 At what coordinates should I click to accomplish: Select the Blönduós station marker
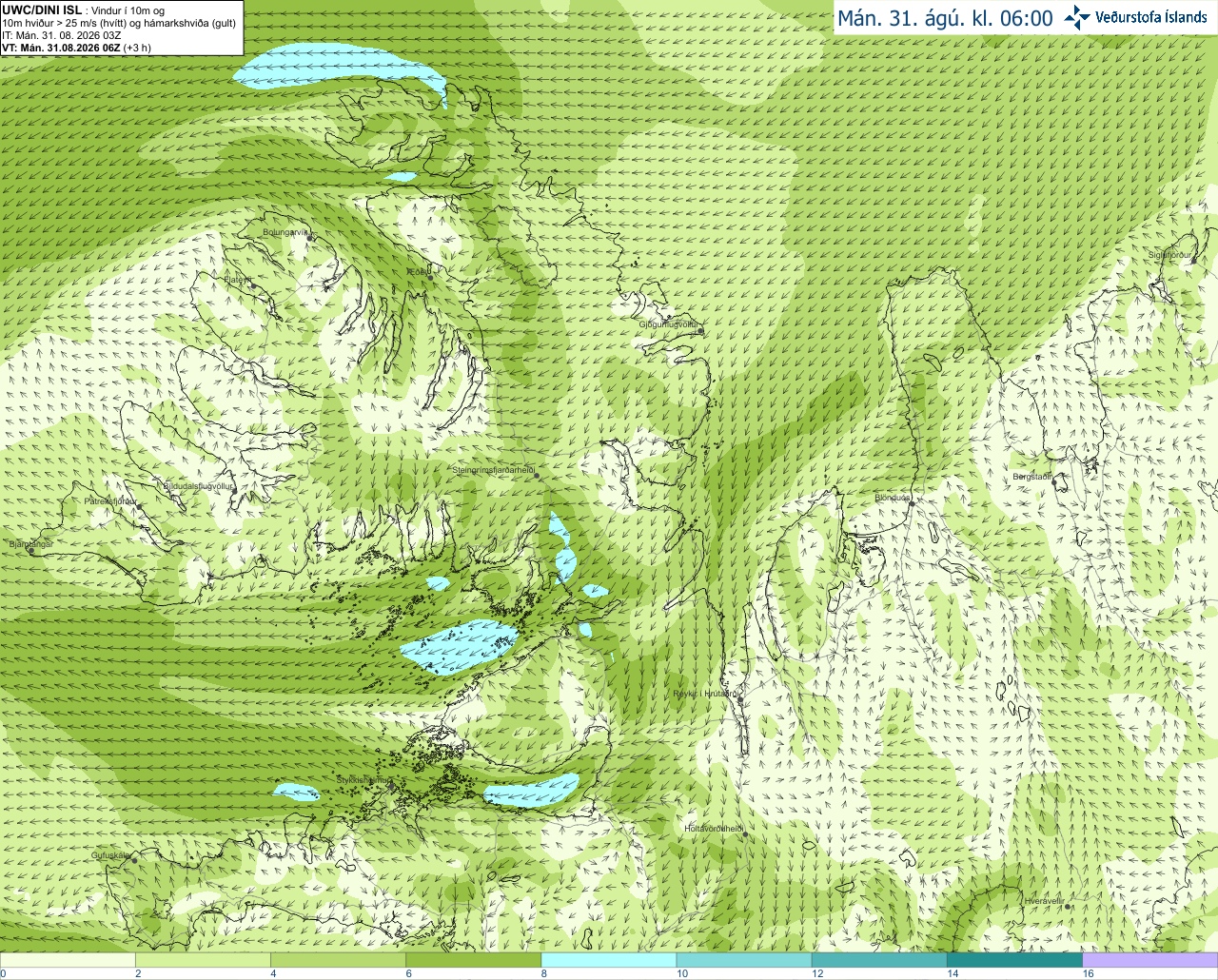point(911,504)
